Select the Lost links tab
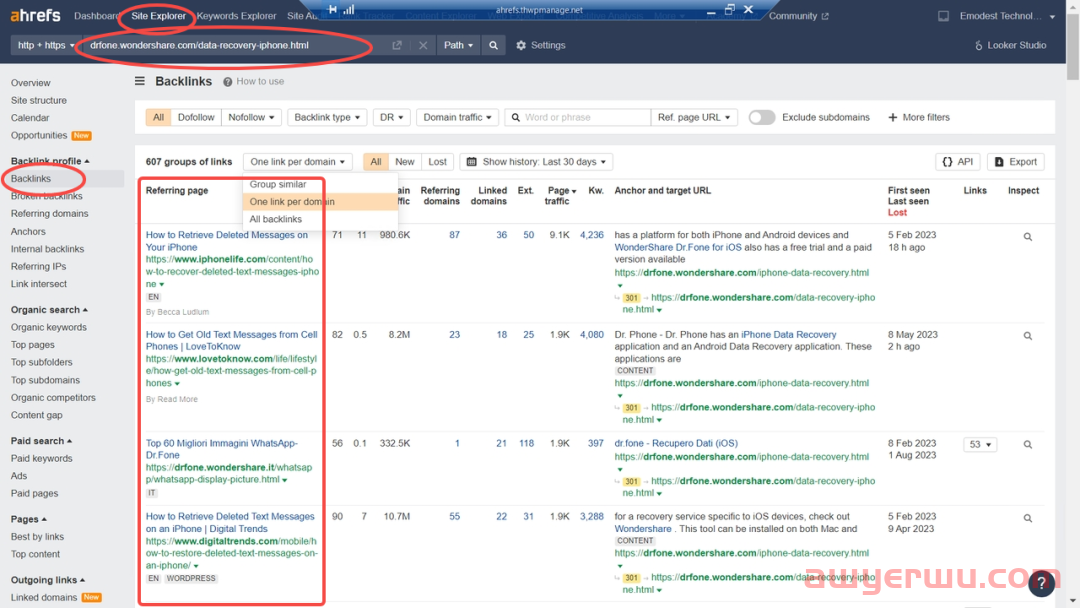Image resolution: width=1080 pixels, height=608 pixels. tap(437, 162)
